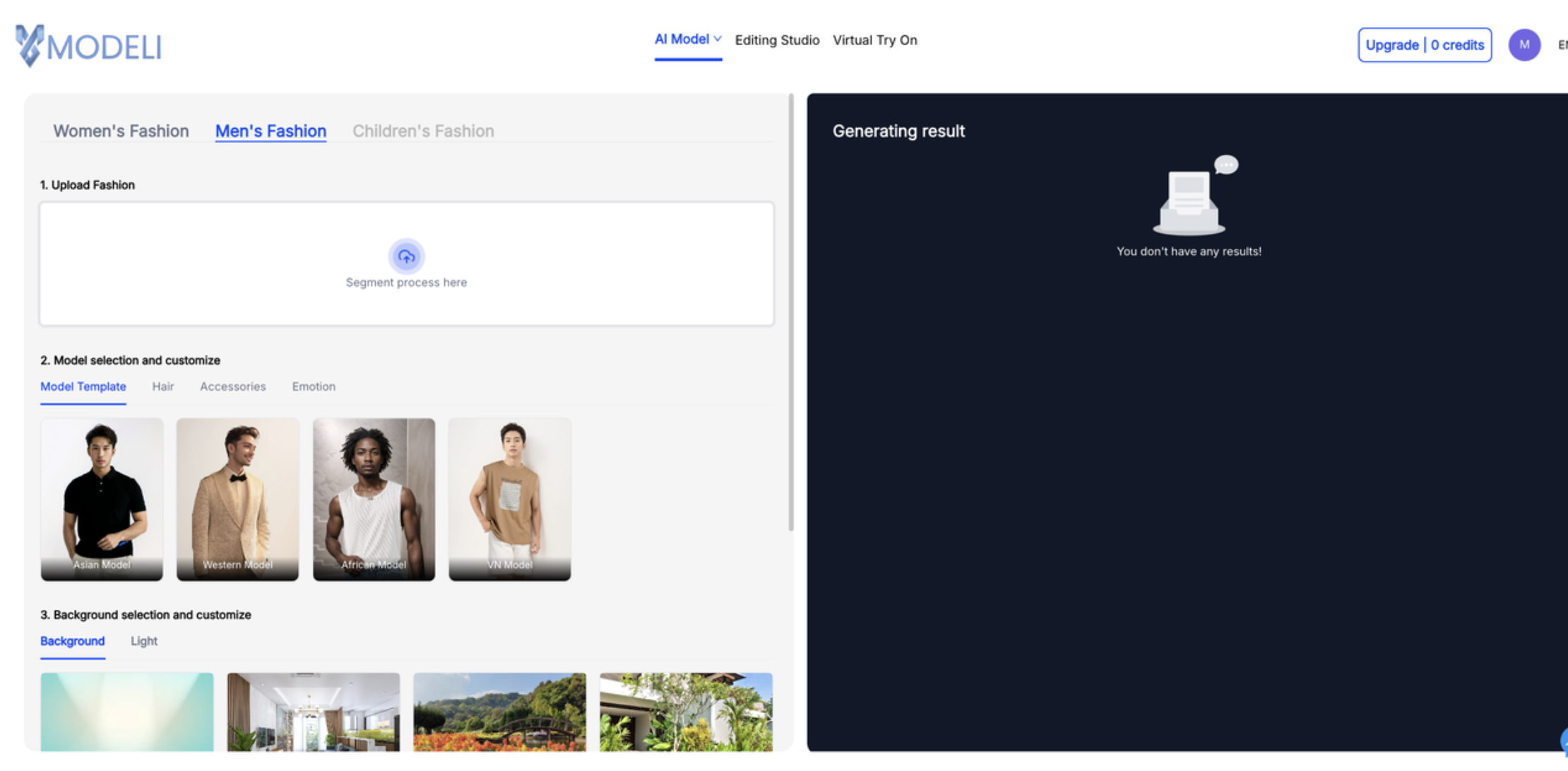Click the upload cloud icon in Segment process area
Screen dimensions: 1568x771
(x=406, y=257)
